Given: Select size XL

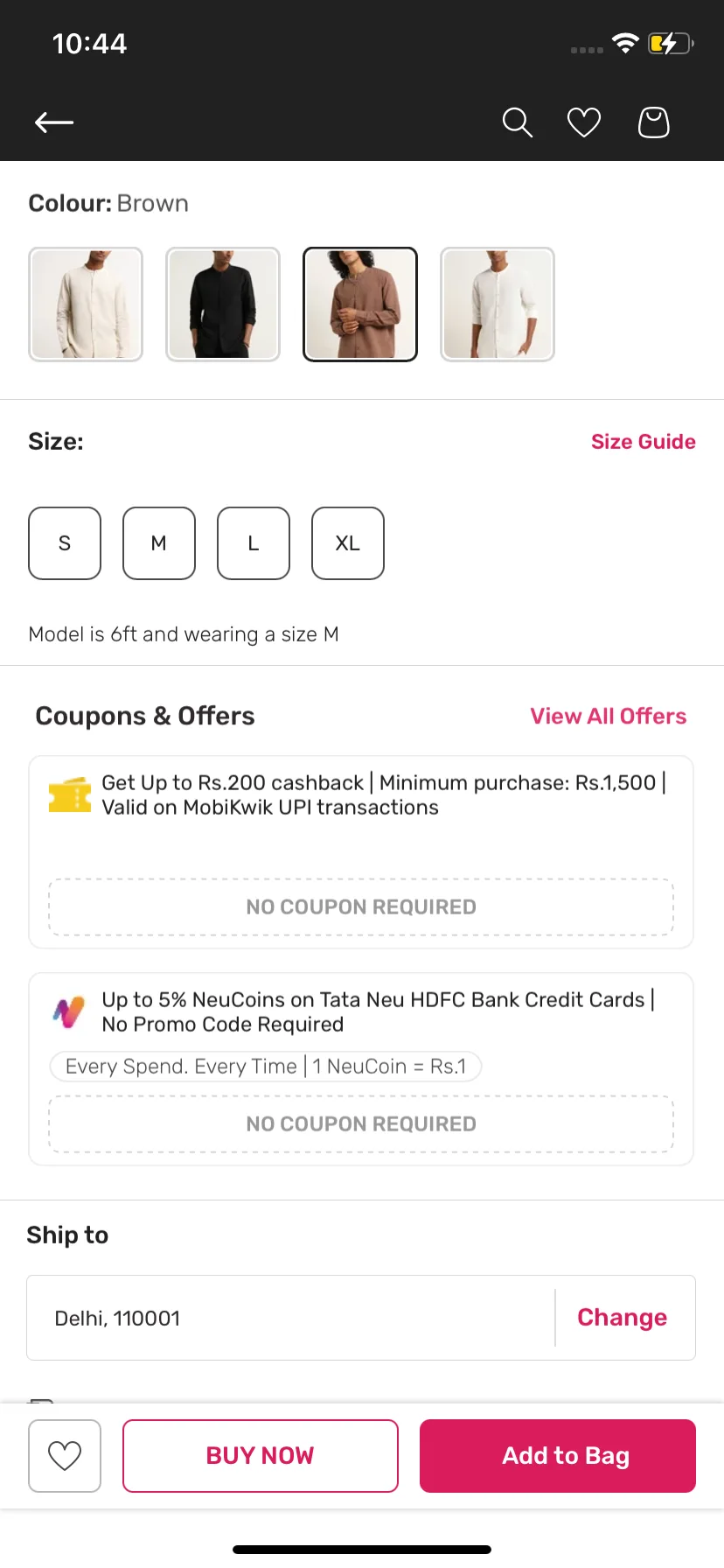Looking at the screenshot, I should point(348,543).
